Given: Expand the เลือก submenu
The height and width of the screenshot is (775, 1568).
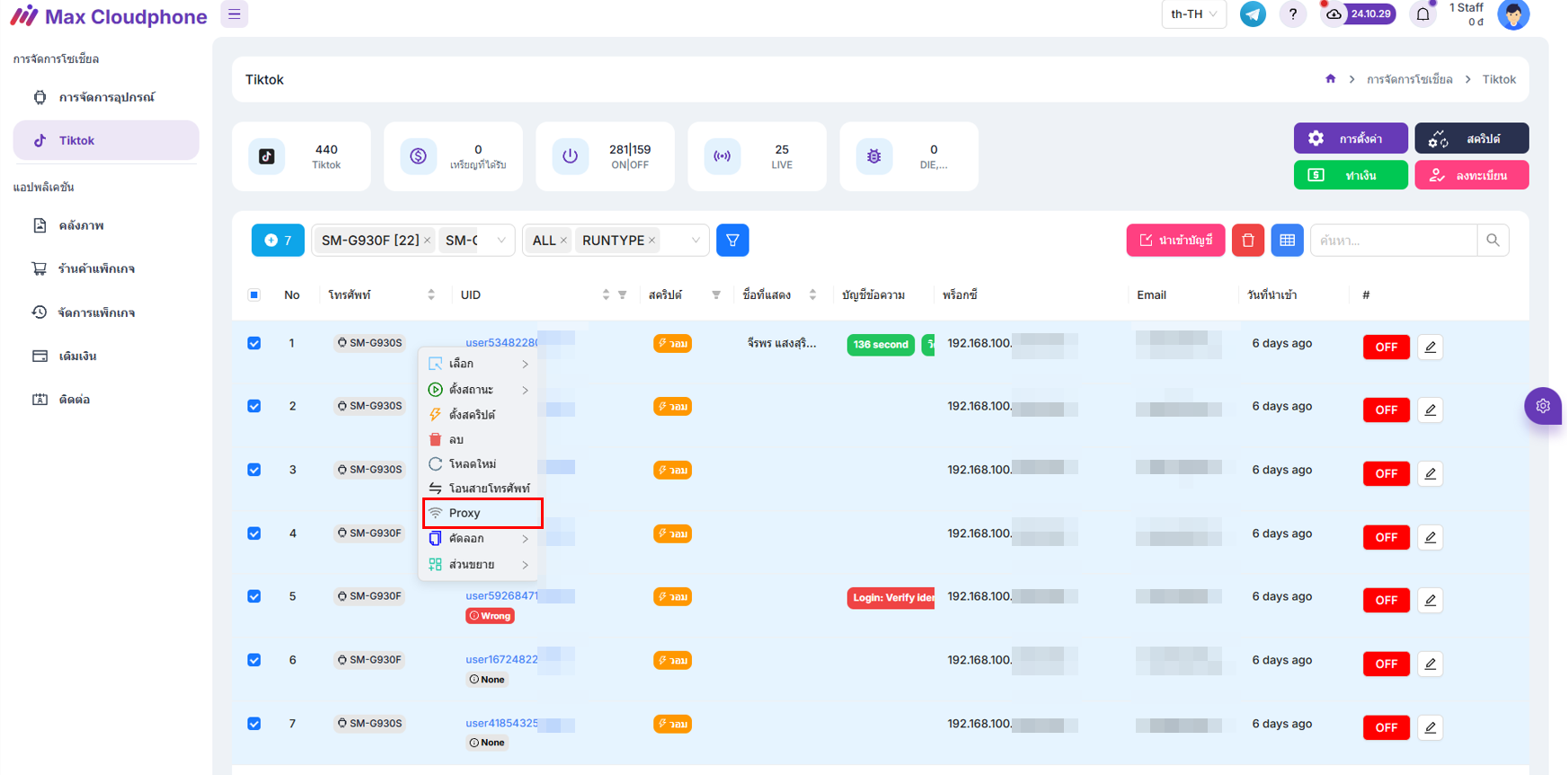Looking at the screenshot, I should pos(480,364).
